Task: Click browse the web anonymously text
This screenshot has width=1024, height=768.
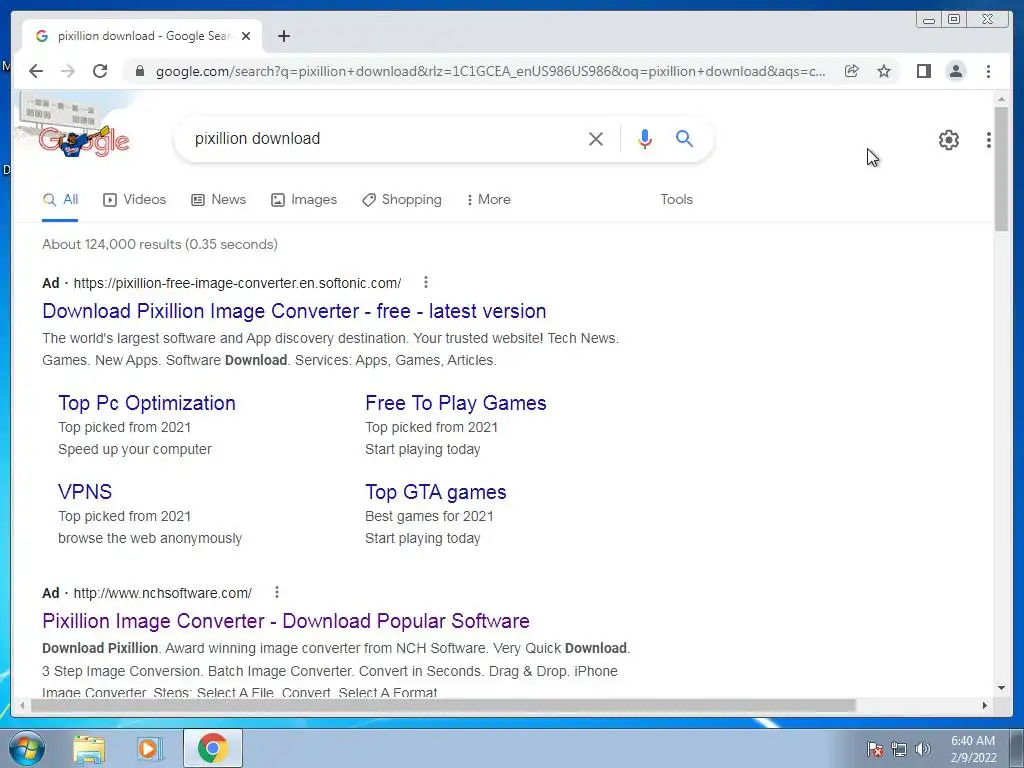Action: (x=150, y=538)
